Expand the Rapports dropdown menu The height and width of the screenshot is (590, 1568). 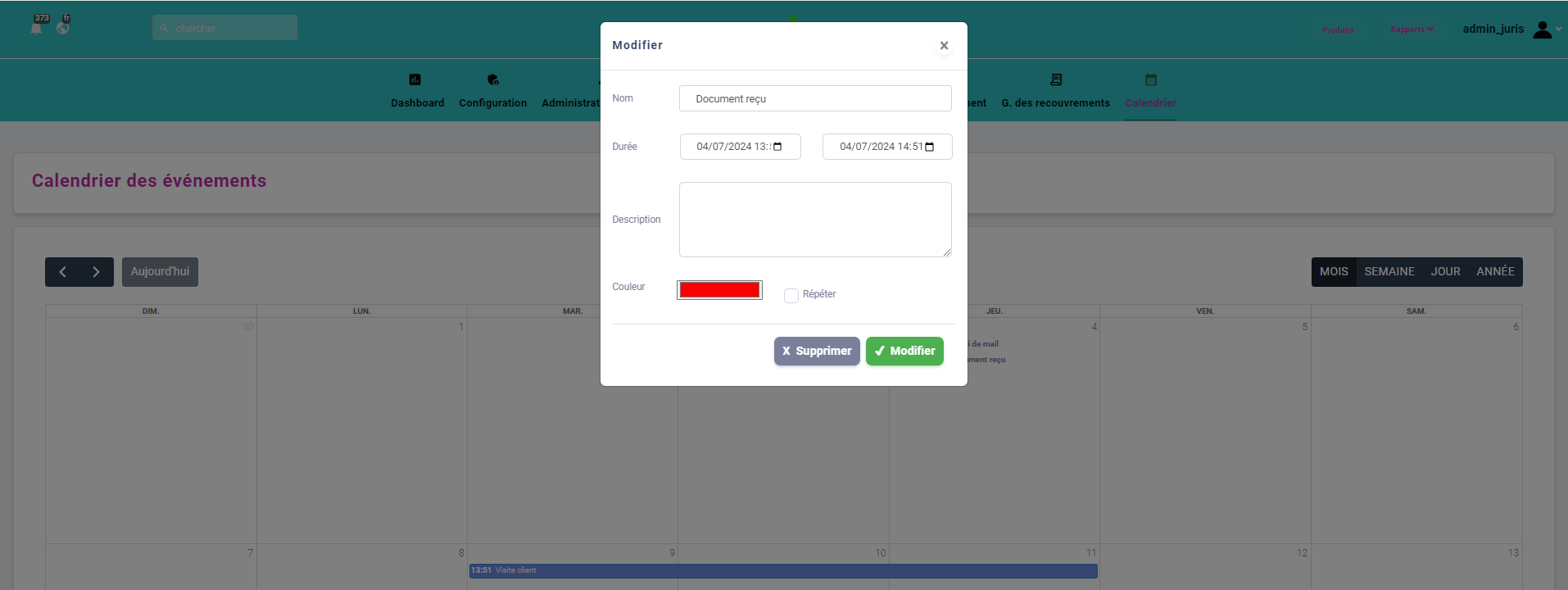click(1412, 29)
